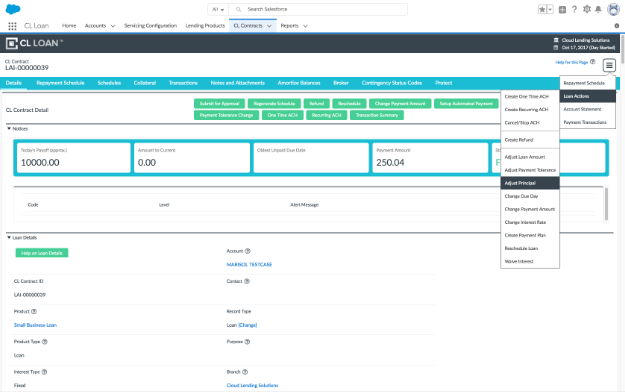
Task: Collapse the Notices section triangle
Action: pyautogui.click(x=9, y=129)
